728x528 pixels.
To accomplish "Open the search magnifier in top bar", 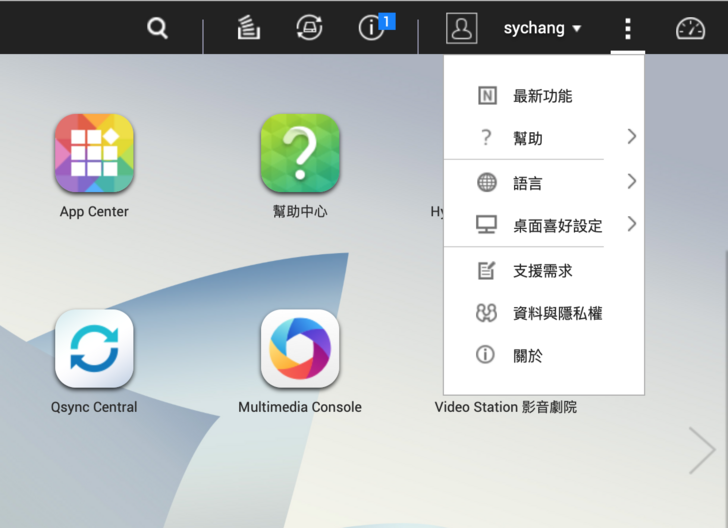I will coord(157,28).
